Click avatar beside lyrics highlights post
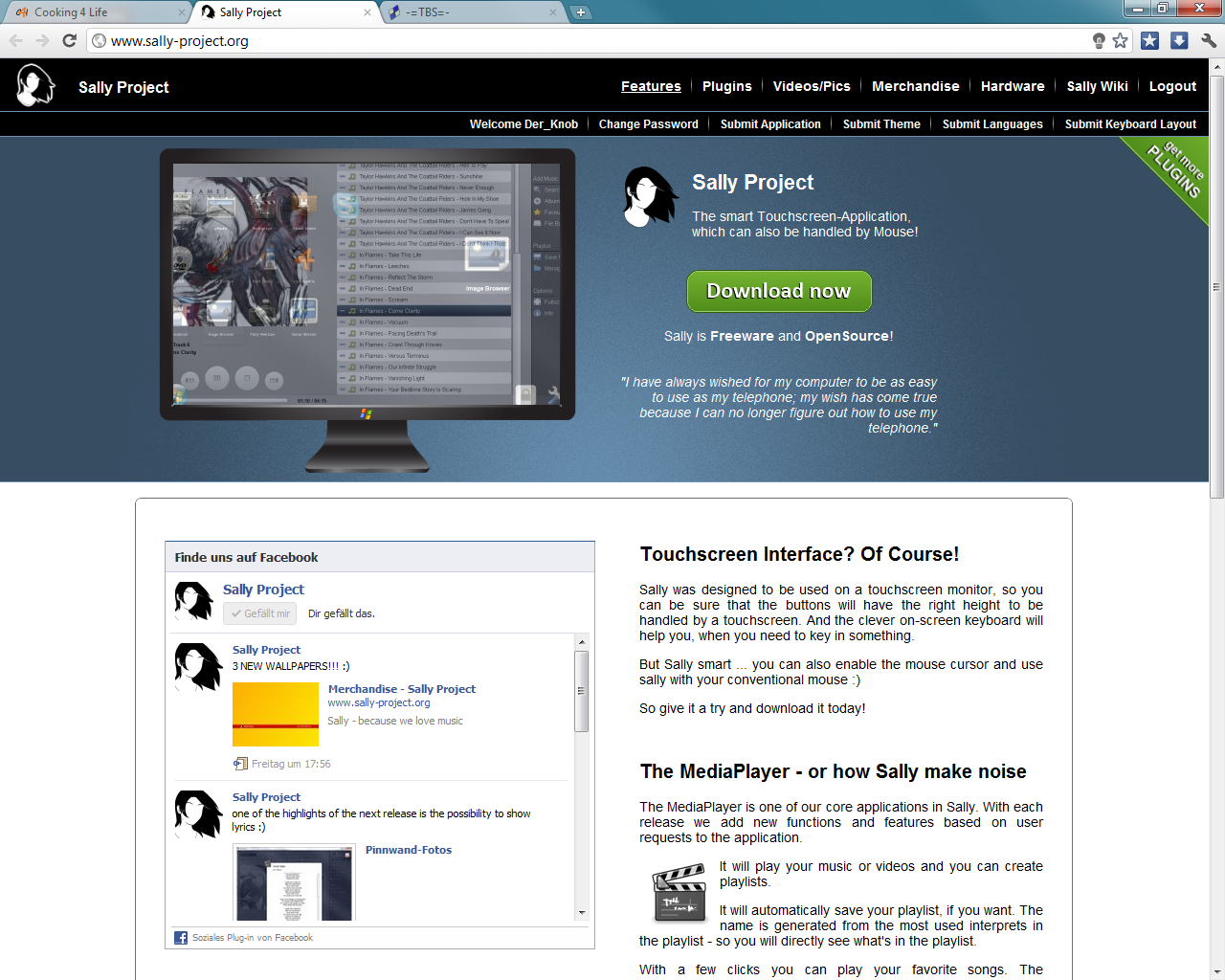 tap(198, 813)
